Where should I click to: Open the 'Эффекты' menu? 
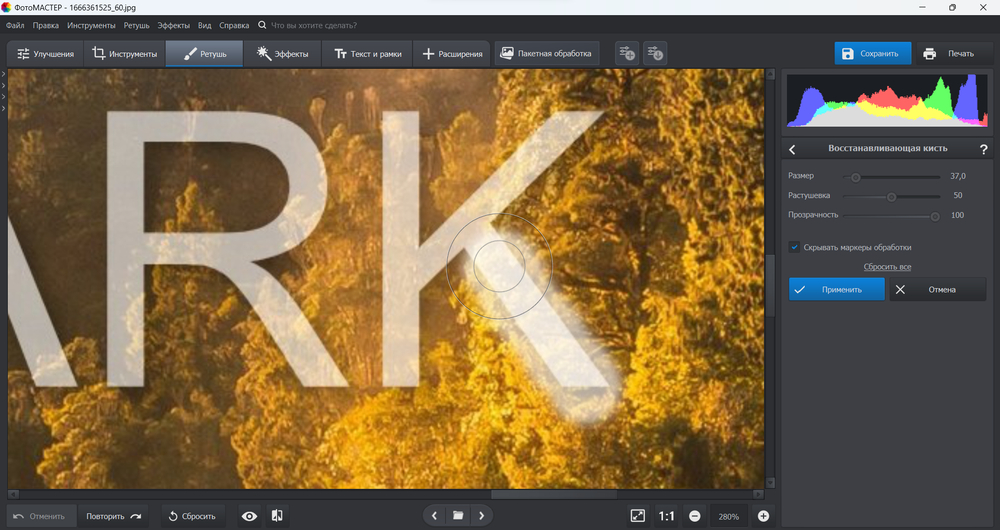(x=173, y=24)
